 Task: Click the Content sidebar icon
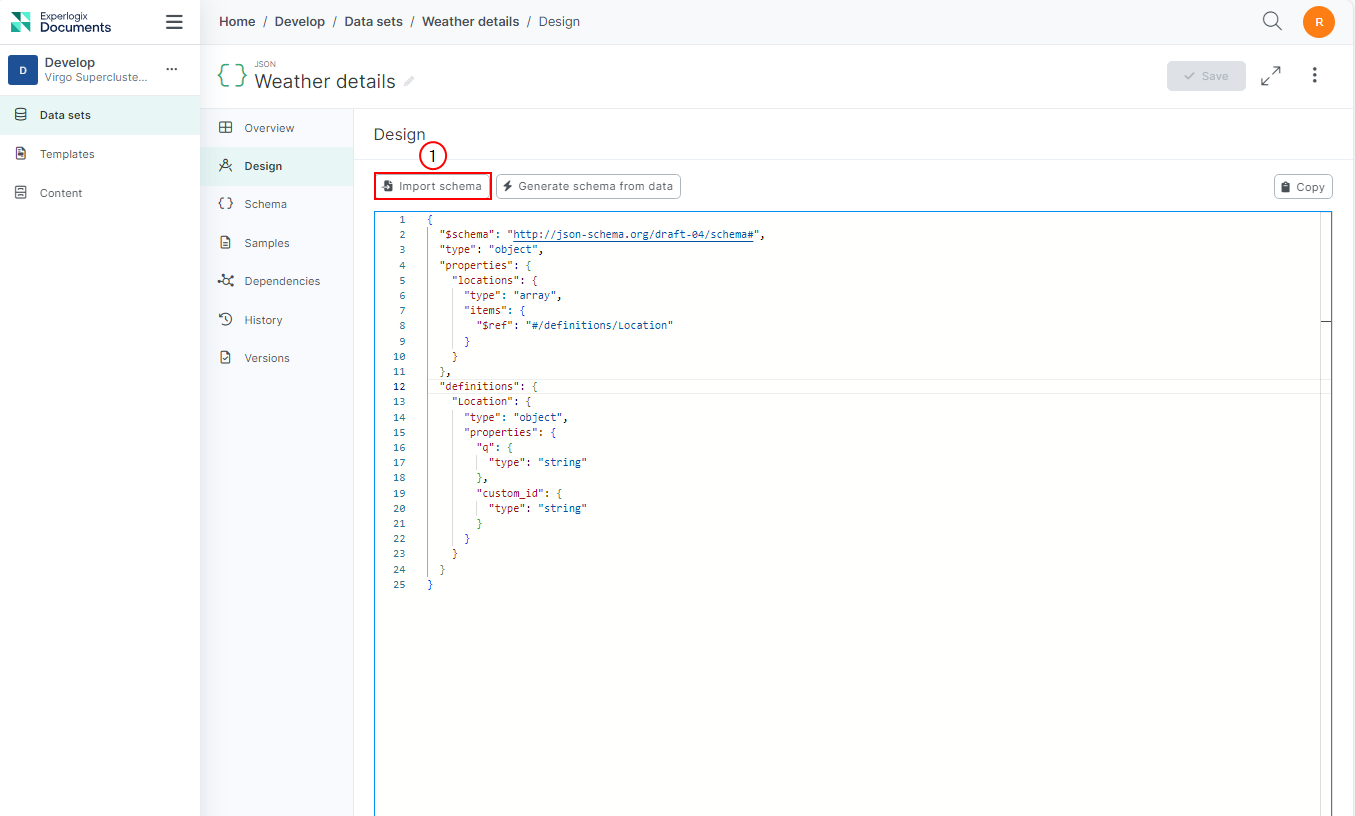21,193
